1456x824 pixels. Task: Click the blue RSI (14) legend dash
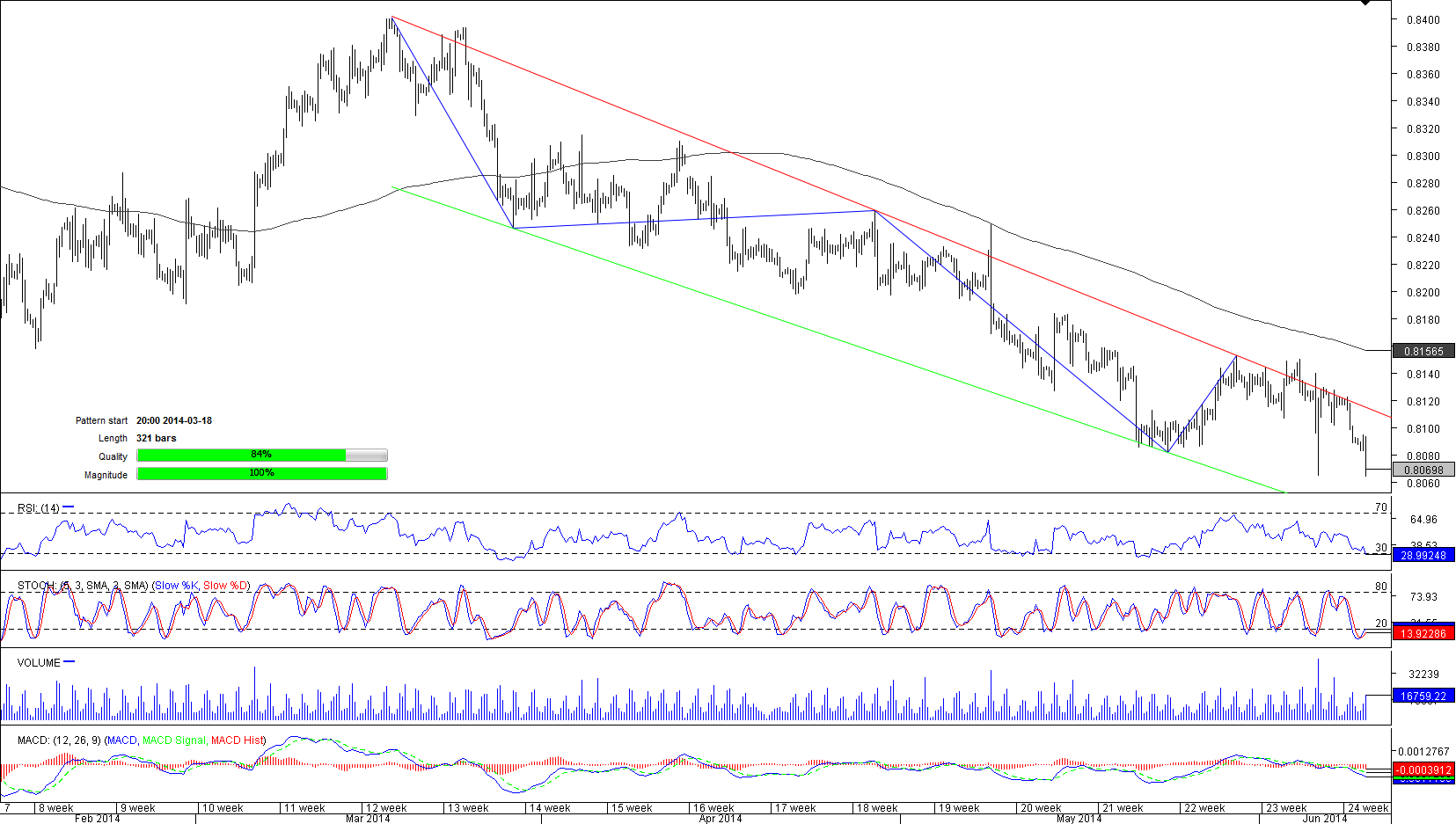pos(69,507)
